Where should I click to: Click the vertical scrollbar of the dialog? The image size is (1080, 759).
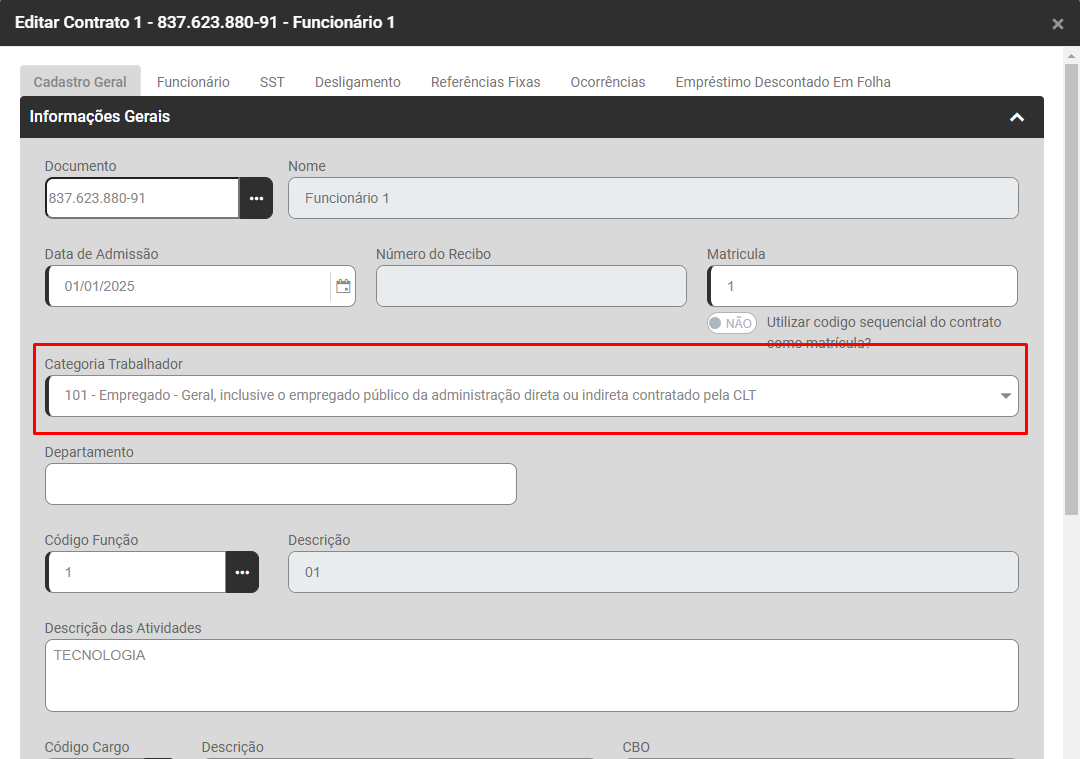pos(1071,300)
